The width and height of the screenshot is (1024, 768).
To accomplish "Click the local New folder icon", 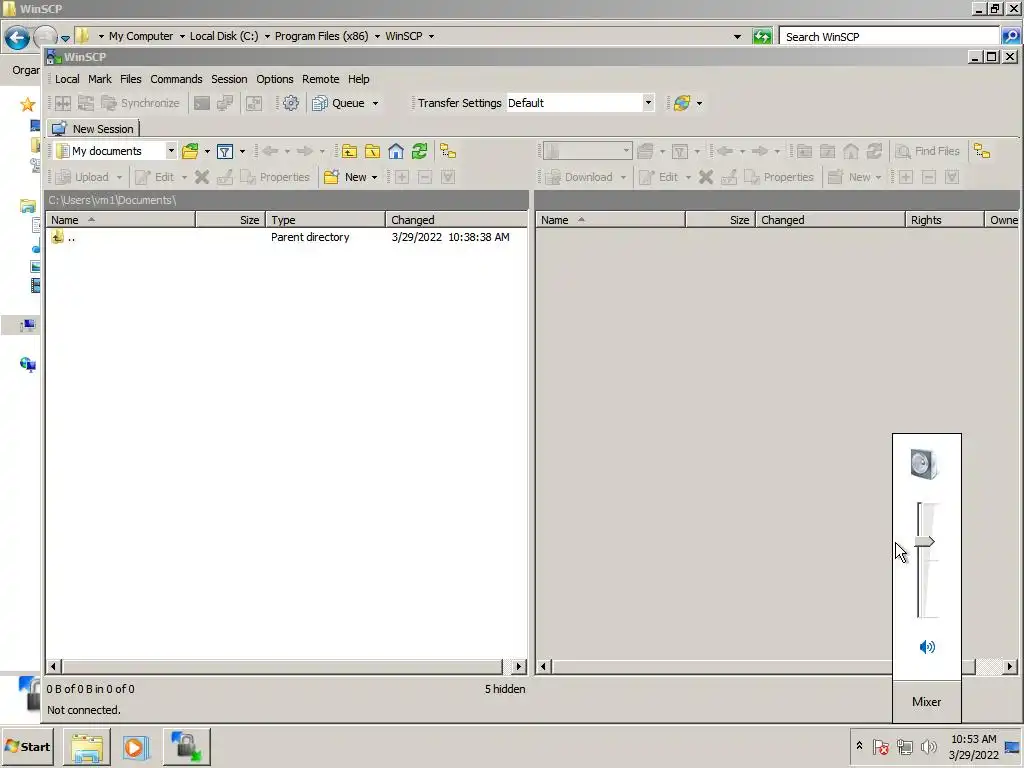I will pos(331,177).
